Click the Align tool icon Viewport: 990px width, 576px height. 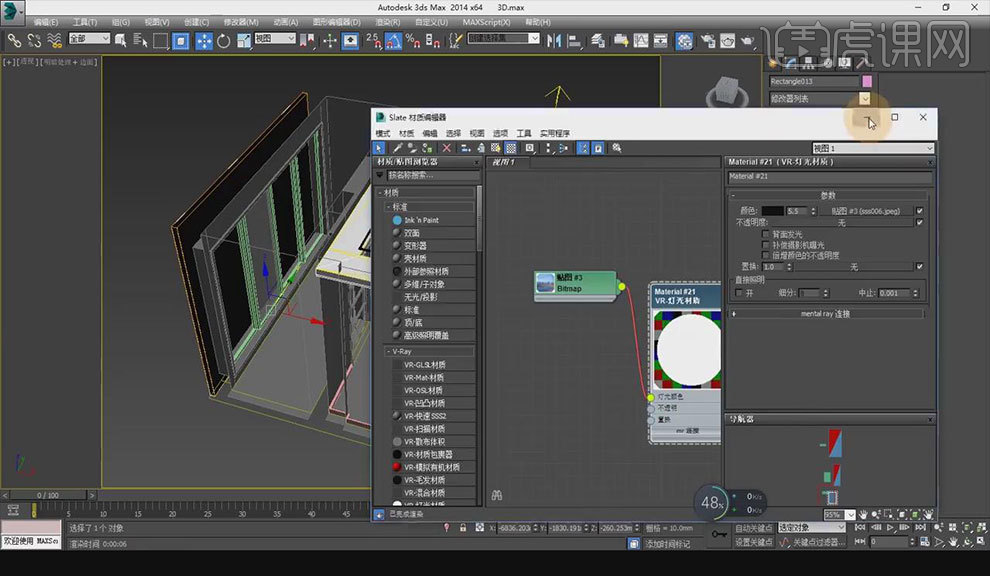click(575, 41)
